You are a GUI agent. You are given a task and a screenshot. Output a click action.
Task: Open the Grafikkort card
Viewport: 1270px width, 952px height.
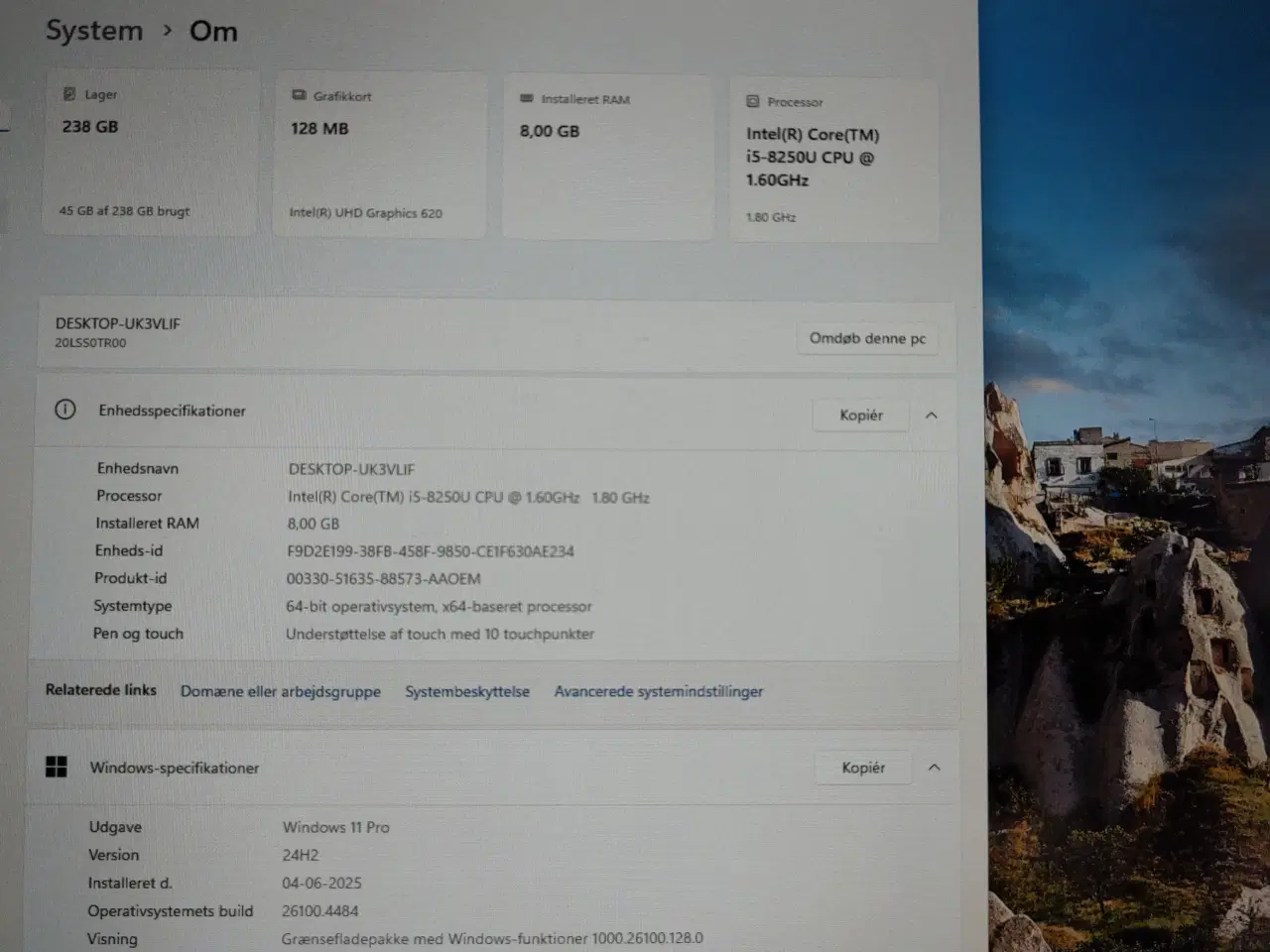pos(380,155)
